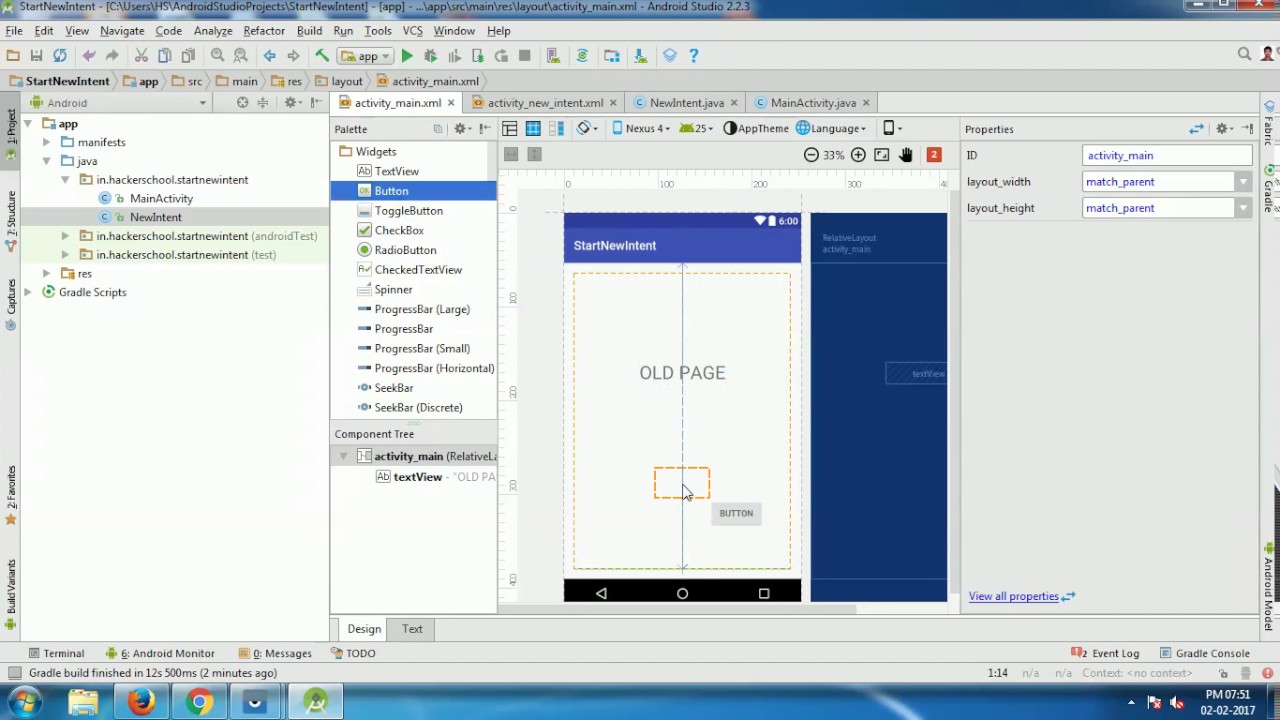1280x720 pixels.
Task: Open the AppTheme selector
Action: (x=757, y=128)
